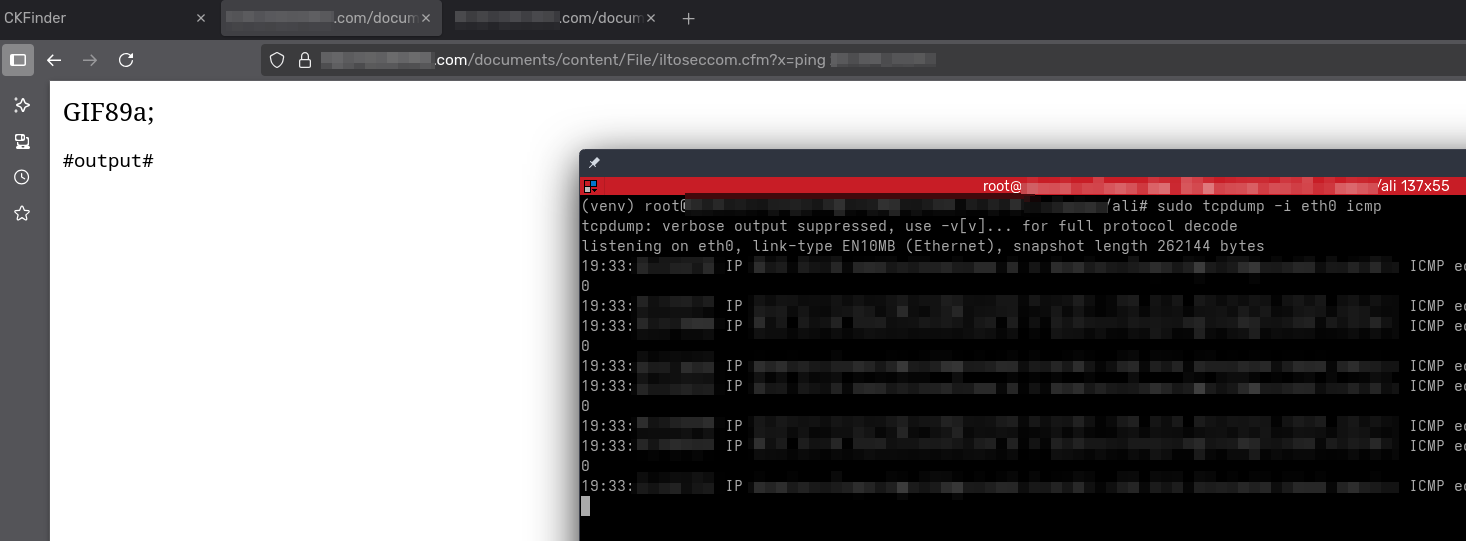This screenshot has width=1466, height=541.
Task: Close the third browser tab
Action: [650, 18]
